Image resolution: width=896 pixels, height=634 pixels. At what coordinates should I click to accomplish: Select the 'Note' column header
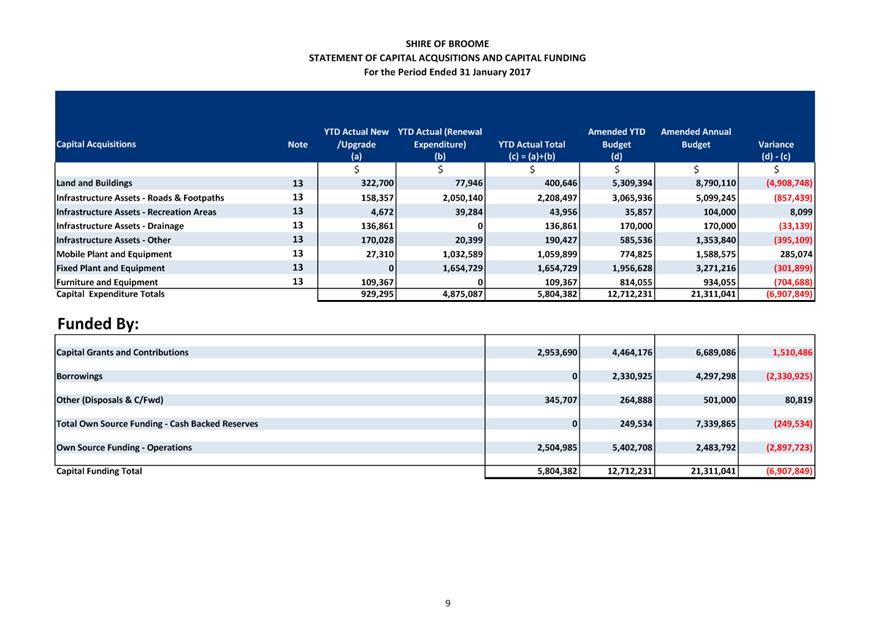[297, 144]
